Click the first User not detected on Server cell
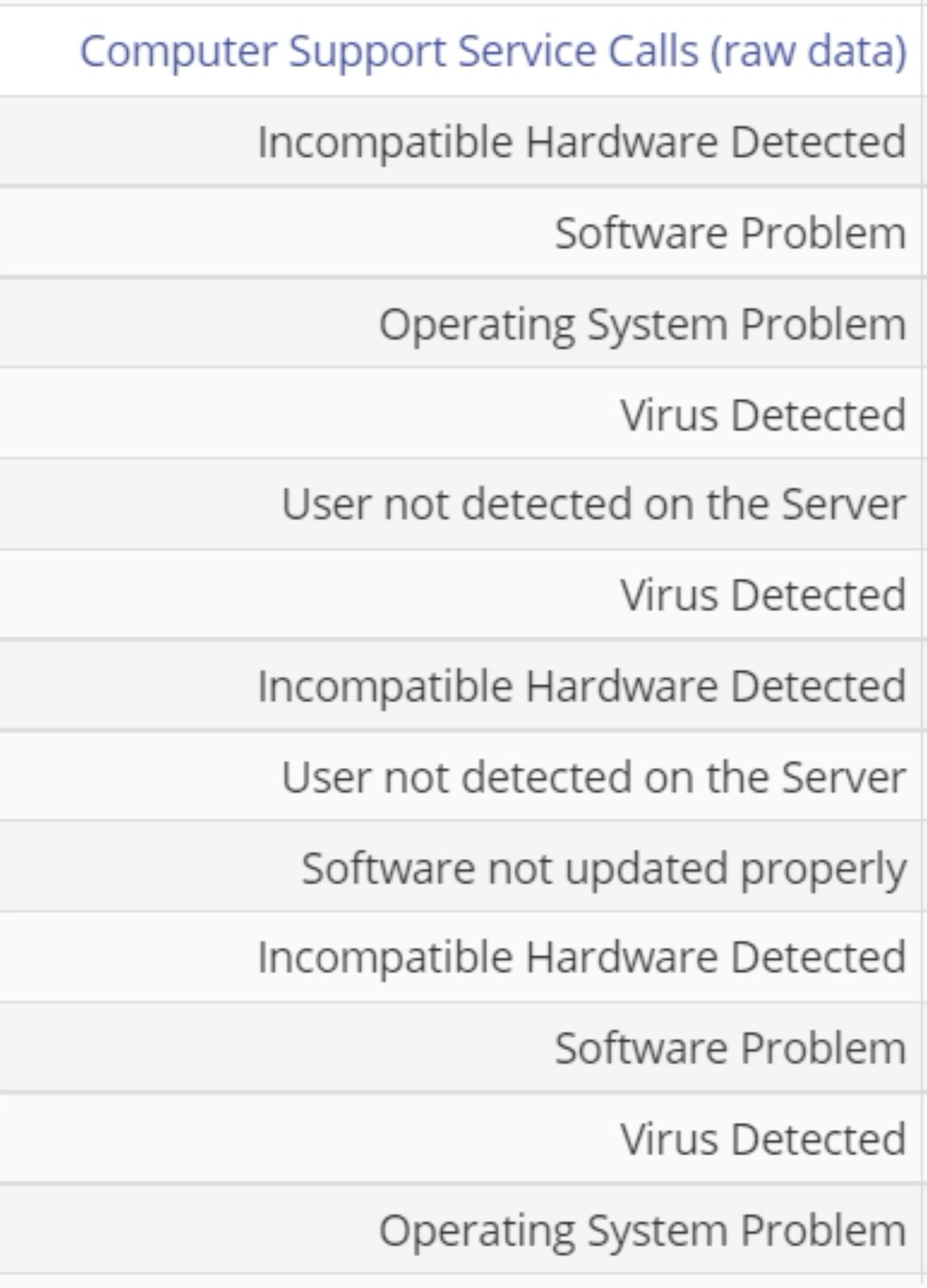 (460, 504)
